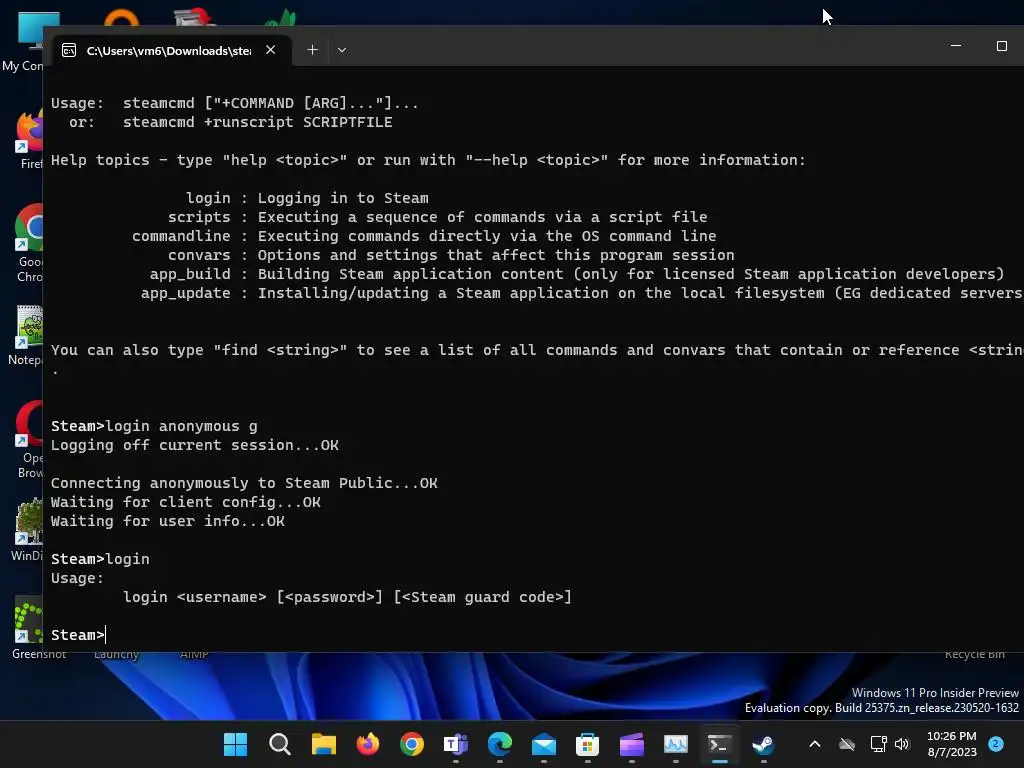
Task: Select the Greenshot desktop shortcut
Action: point(29,627)
